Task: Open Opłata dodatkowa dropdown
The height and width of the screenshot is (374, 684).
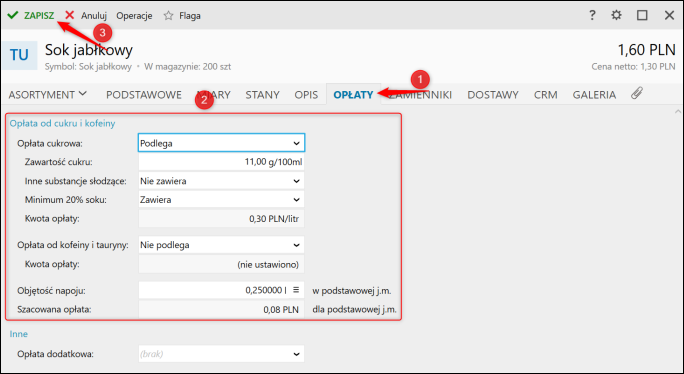Action: (x=221, y=354)
